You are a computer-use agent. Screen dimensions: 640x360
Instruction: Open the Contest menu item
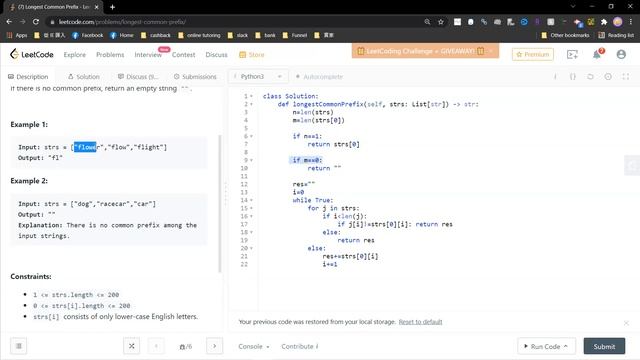(183, 55)
